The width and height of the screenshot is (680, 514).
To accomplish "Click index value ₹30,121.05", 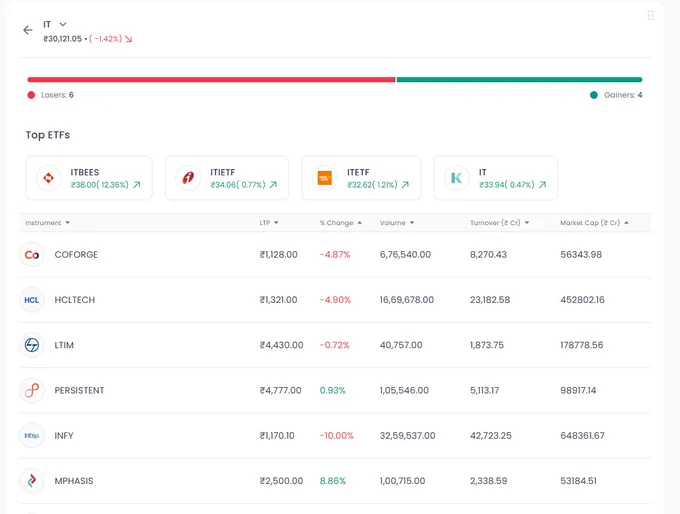I will click(x=62, y=39).
